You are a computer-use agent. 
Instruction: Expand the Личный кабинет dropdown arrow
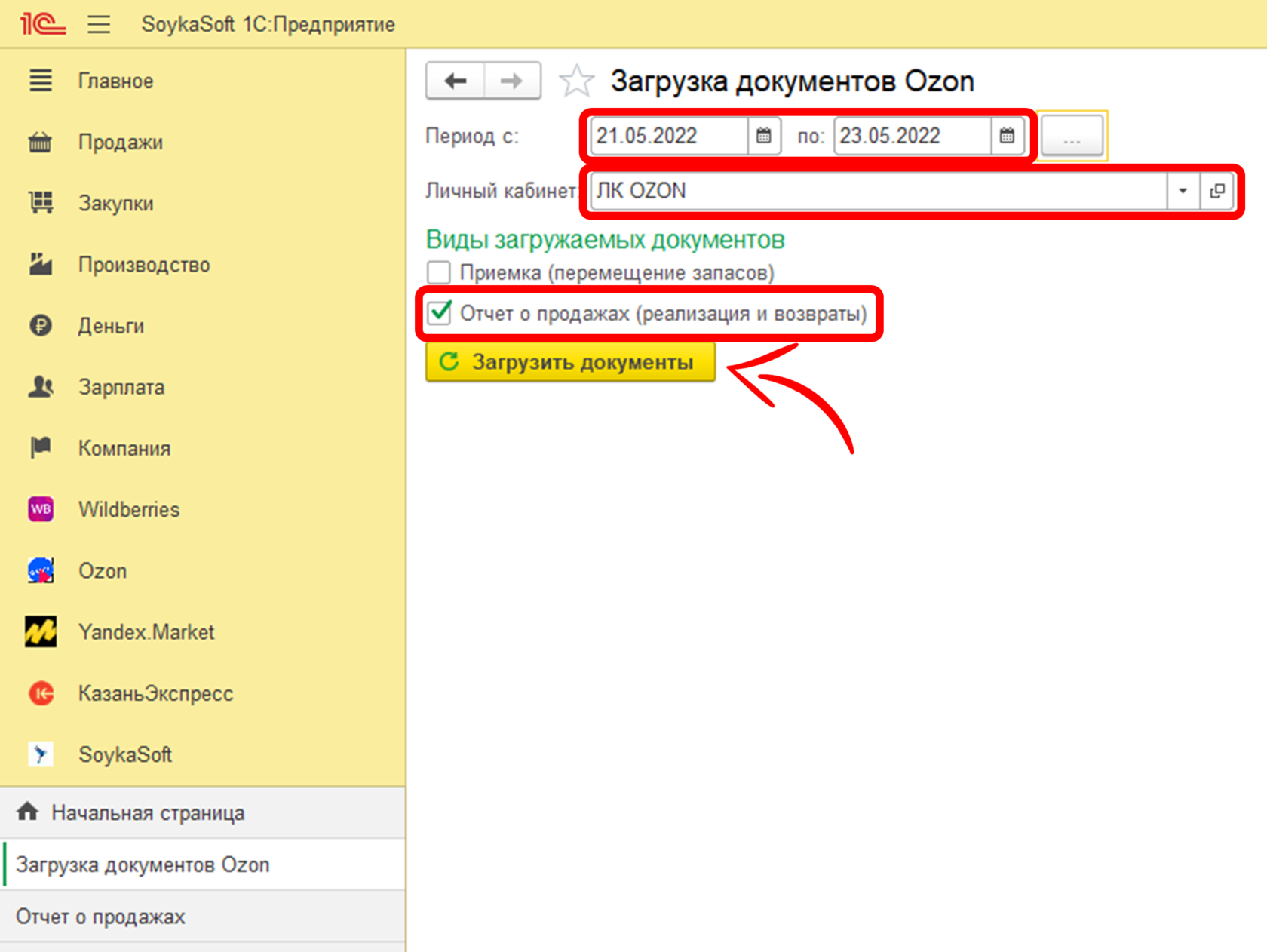click(1183, 191)
